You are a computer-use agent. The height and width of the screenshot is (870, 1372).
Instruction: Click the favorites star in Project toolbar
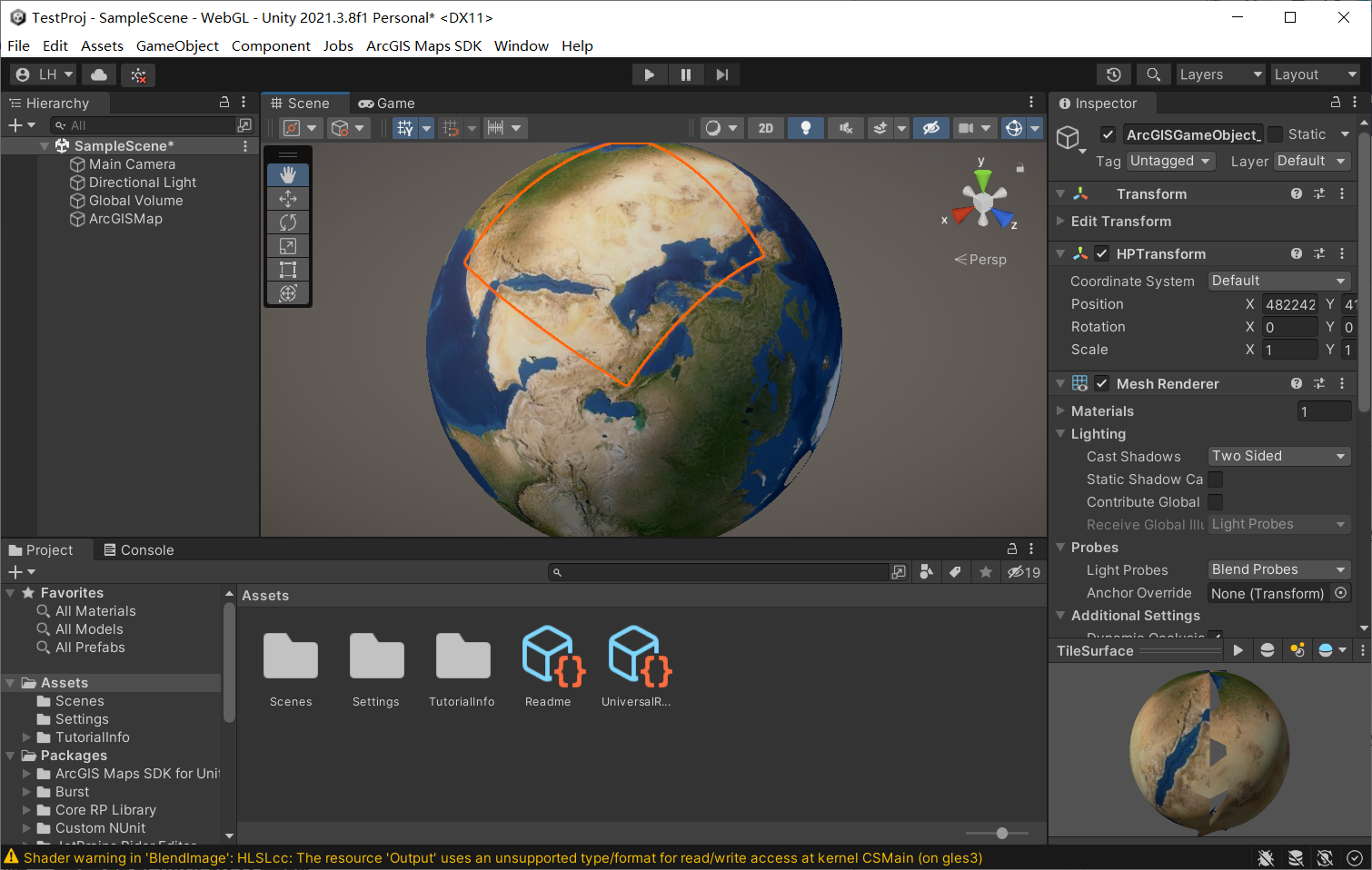pos(986,571)
